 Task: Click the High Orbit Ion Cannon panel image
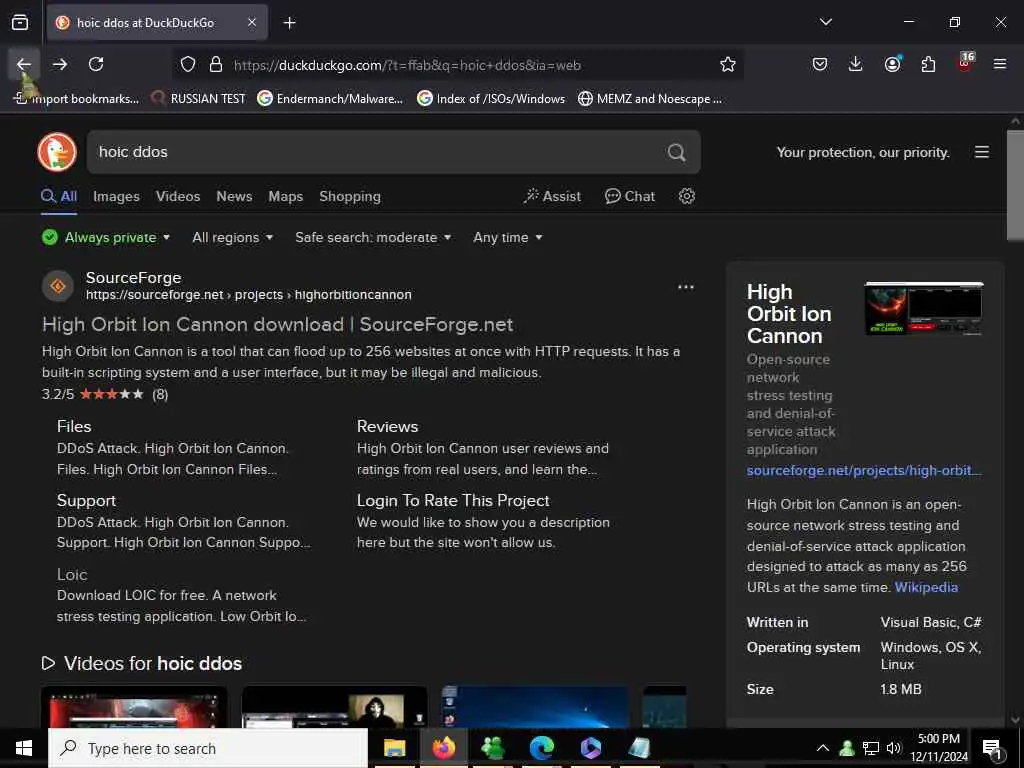pos(923,308)
